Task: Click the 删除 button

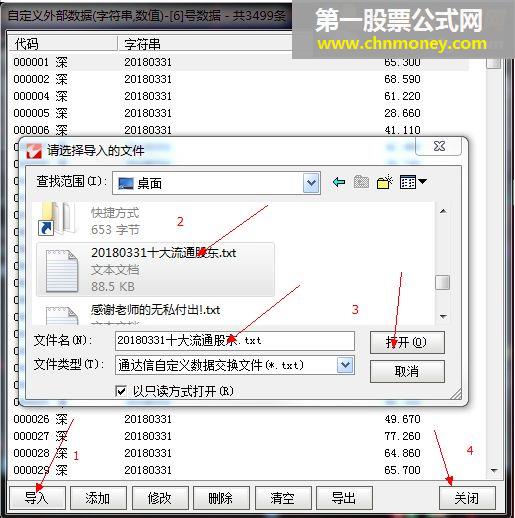Action: tap(221, 498)
